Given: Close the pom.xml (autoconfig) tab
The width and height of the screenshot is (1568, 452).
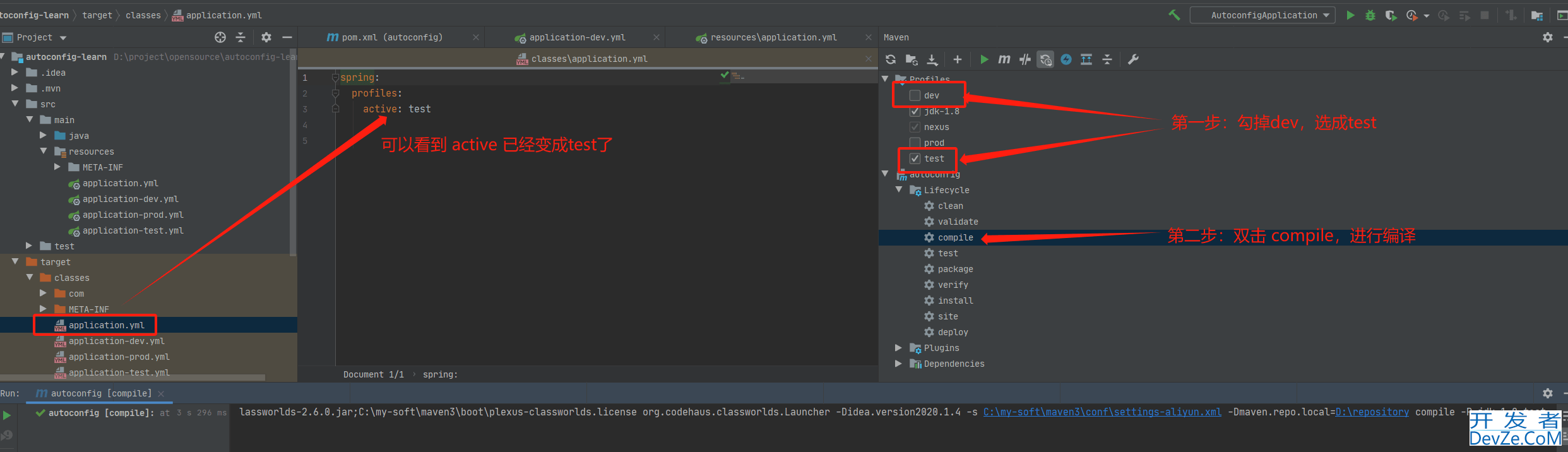Looking at the screenshot, I should (475, 38).
